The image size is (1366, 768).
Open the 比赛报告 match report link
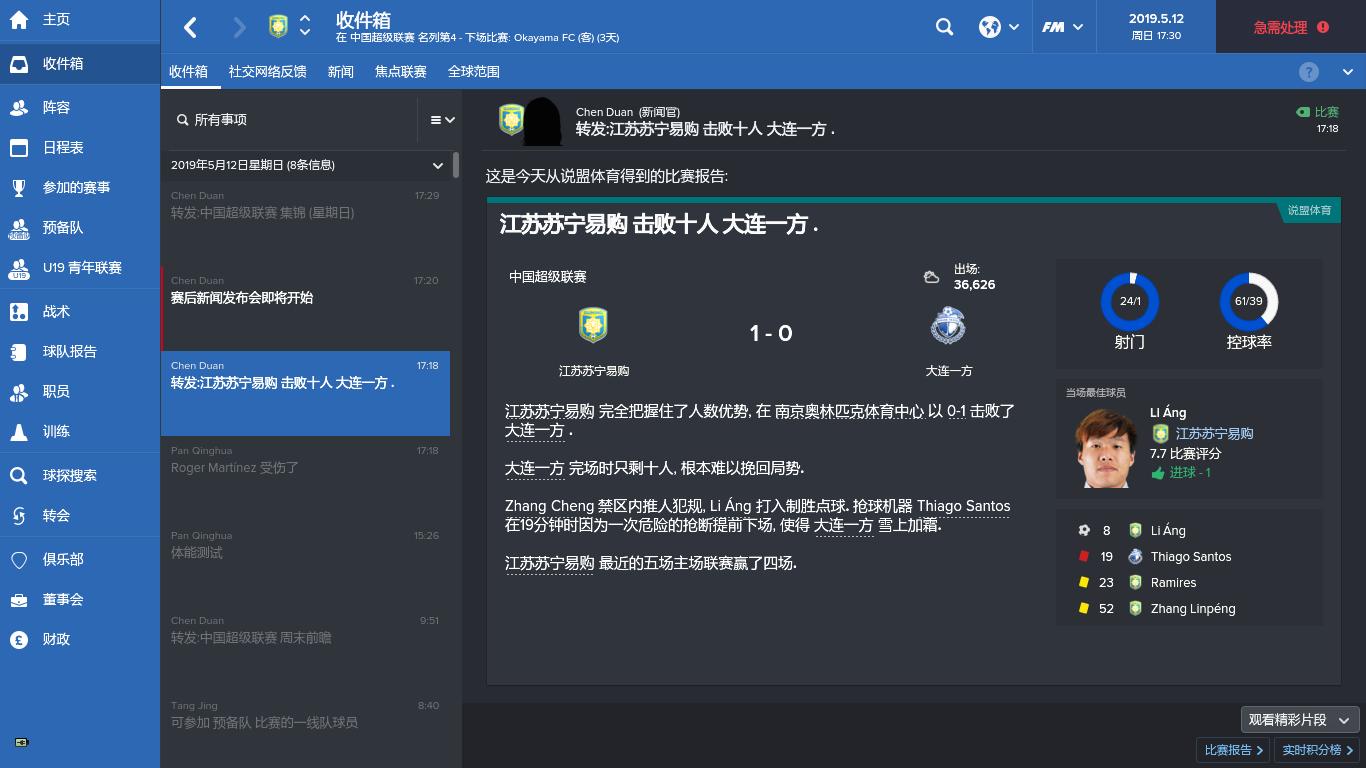pyautogui.click(x=1232, y=749)
